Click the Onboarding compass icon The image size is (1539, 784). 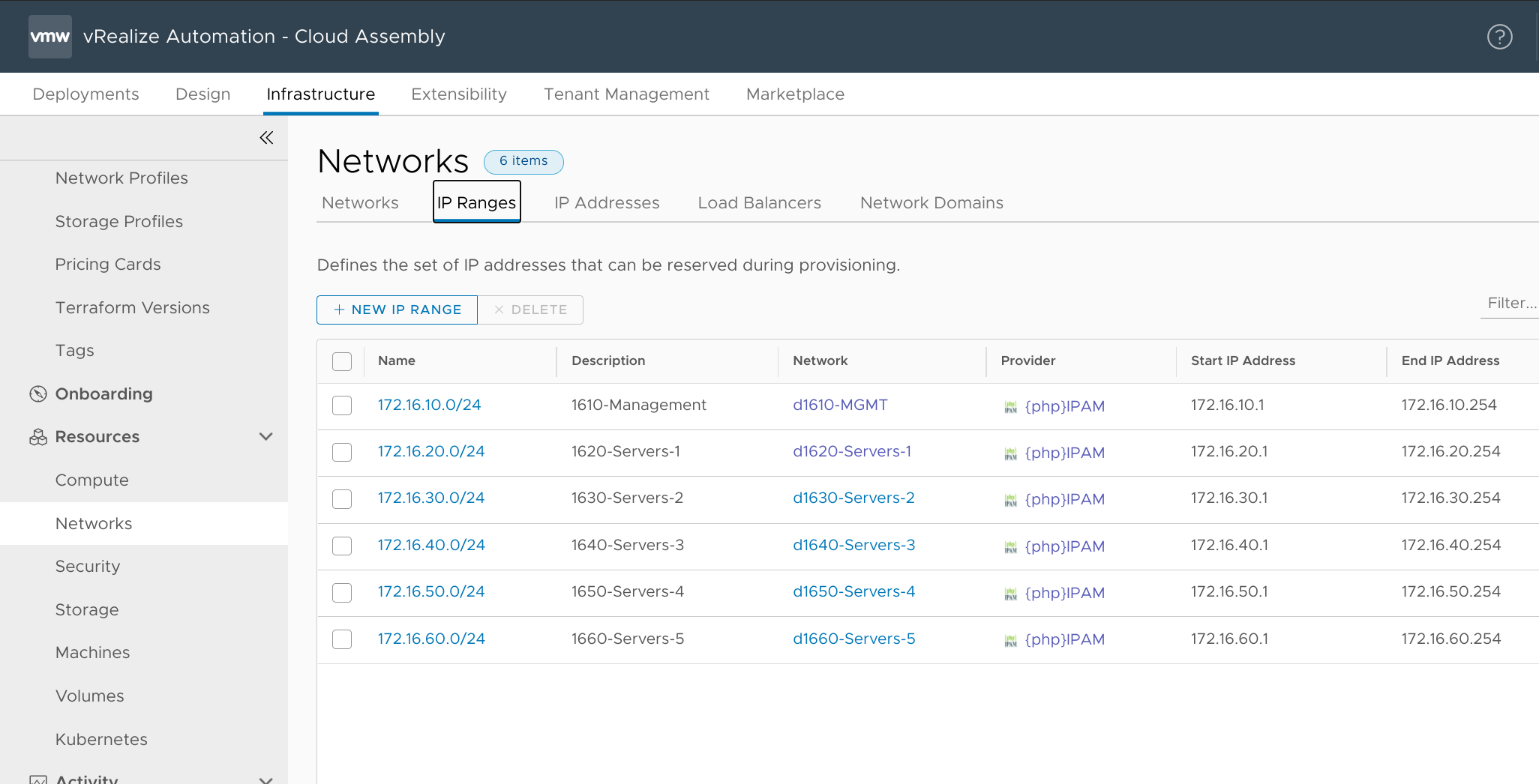click(38, 394)
